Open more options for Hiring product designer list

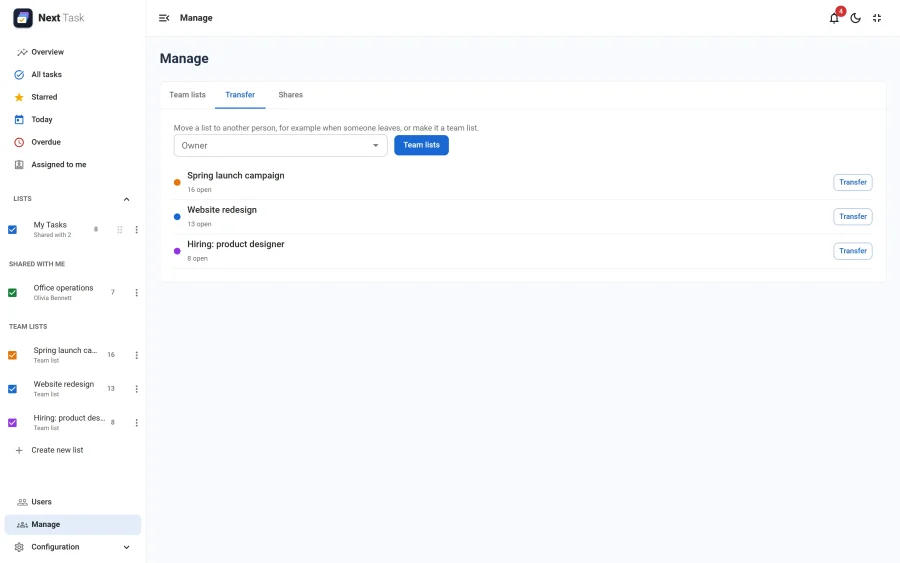pyautogui.click(x=137, y=423)
